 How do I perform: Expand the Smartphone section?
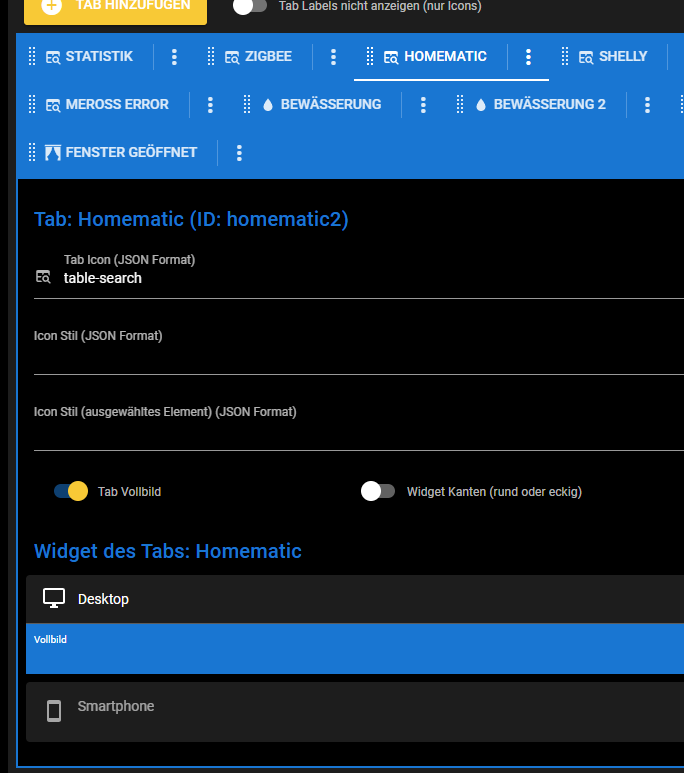(x=355, y=712)
